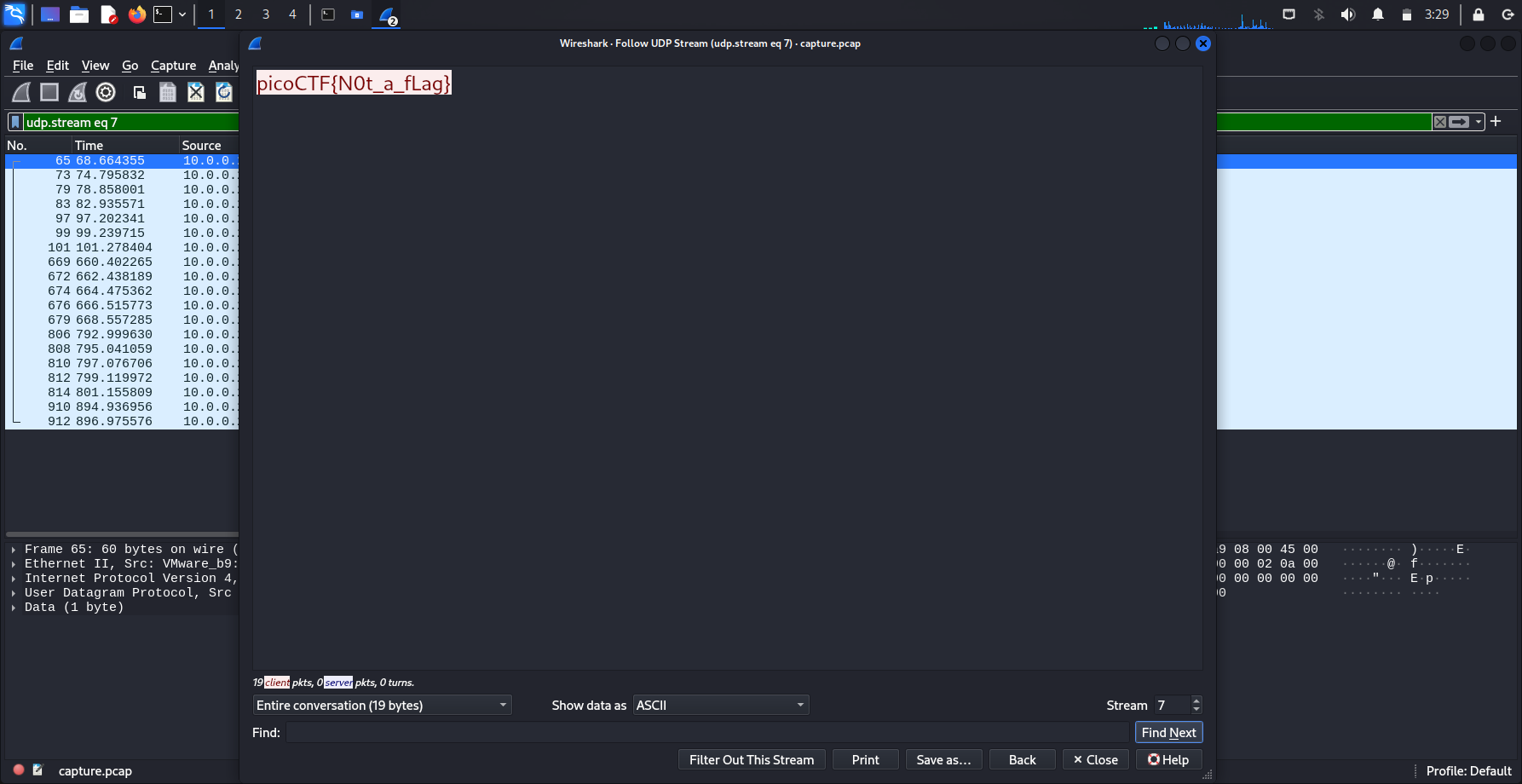Expand the Frame 65 tree item

point(14,550)
